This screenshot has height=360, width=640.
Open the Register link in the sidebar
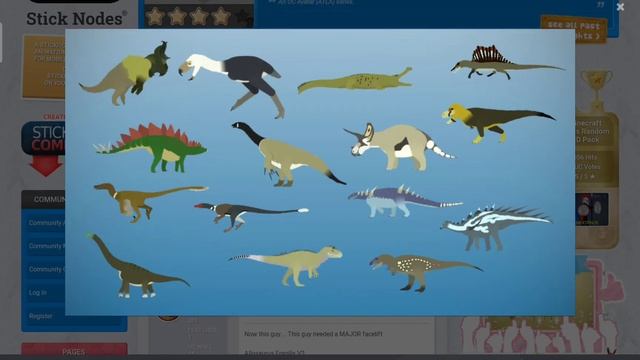coord(40,316)
